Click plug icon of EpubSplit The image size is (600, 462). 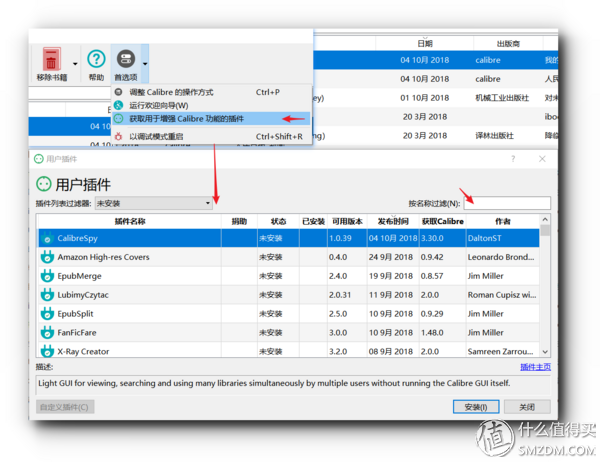pyautogui.click(x=47, y=313)
